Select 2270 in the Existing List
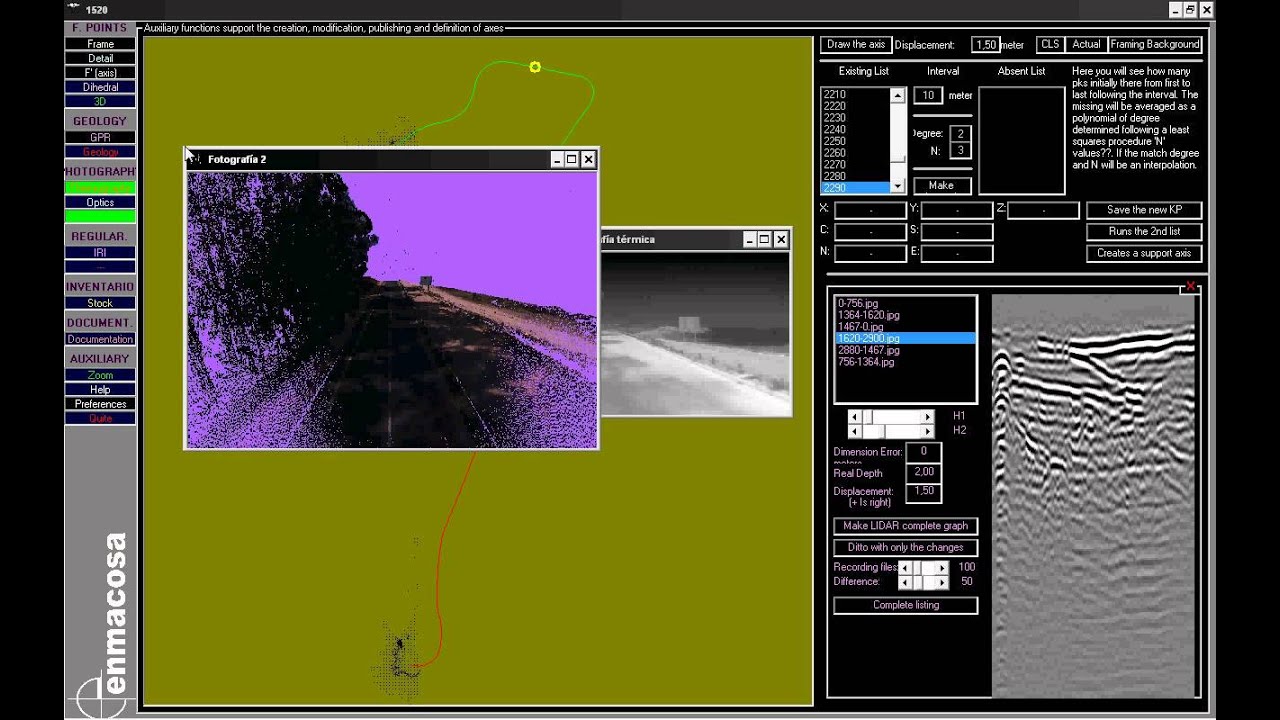 tap(855, 165)
